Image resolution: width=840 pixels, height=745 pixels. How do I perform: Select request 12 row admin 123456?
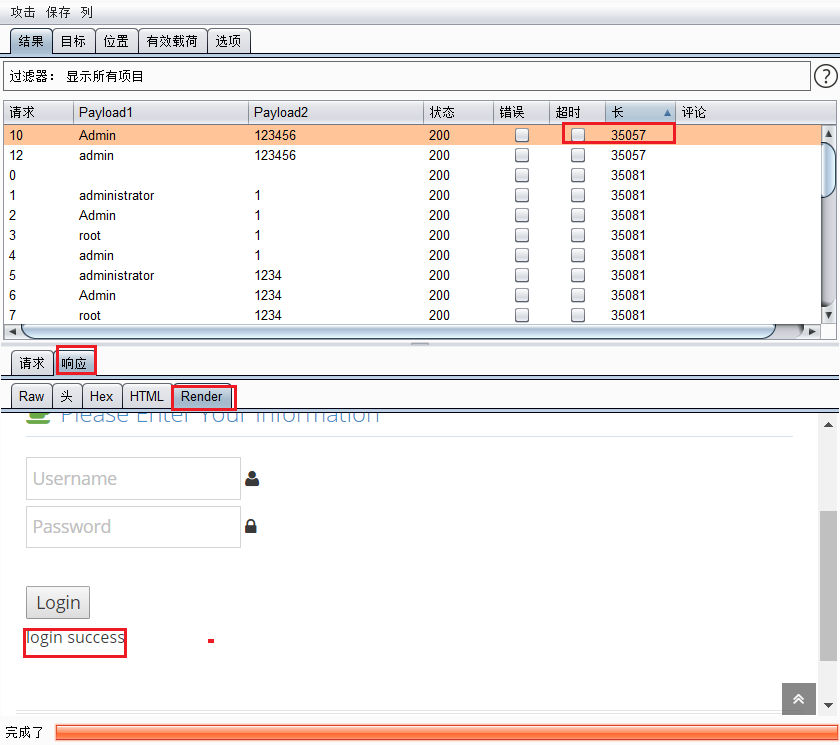pyautogui.click(x=412, y=155)
